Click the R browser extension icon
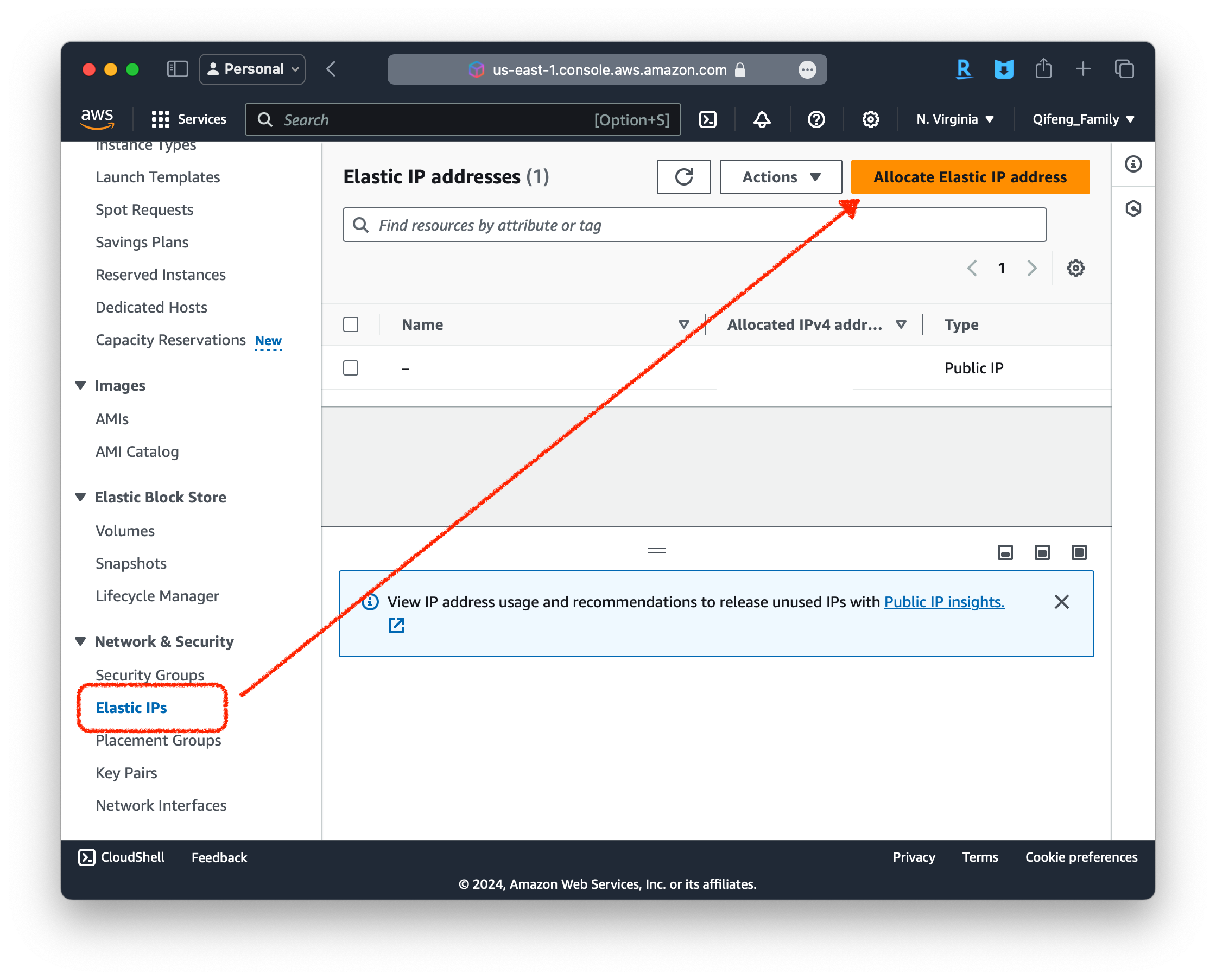The height and width of the screenshot is (980, 1216). [964, 69]
